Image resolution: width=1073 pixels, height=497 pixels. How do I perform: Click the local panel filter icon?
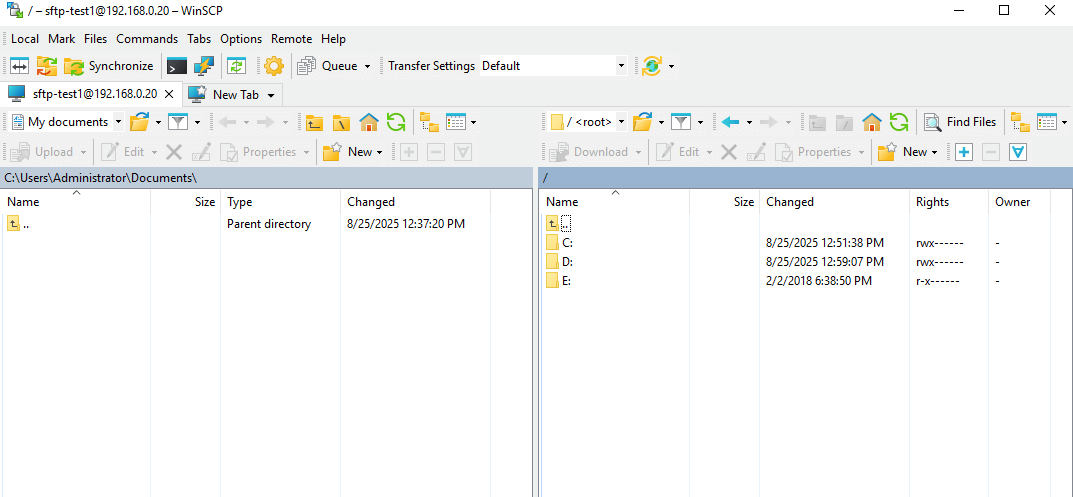click(178, 123)
